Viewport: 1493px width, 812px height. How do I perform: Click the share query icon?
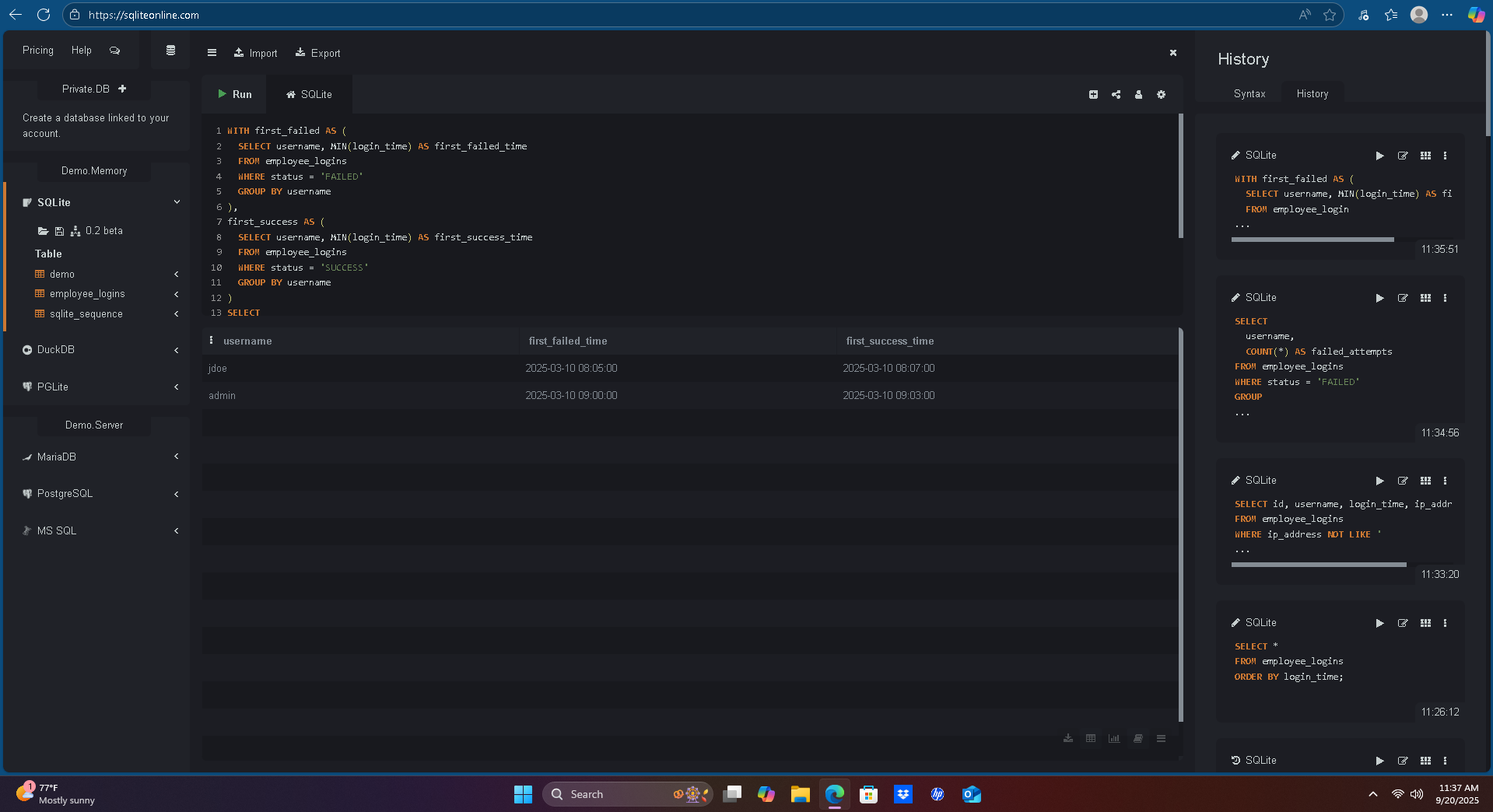tap(1116, 94)
